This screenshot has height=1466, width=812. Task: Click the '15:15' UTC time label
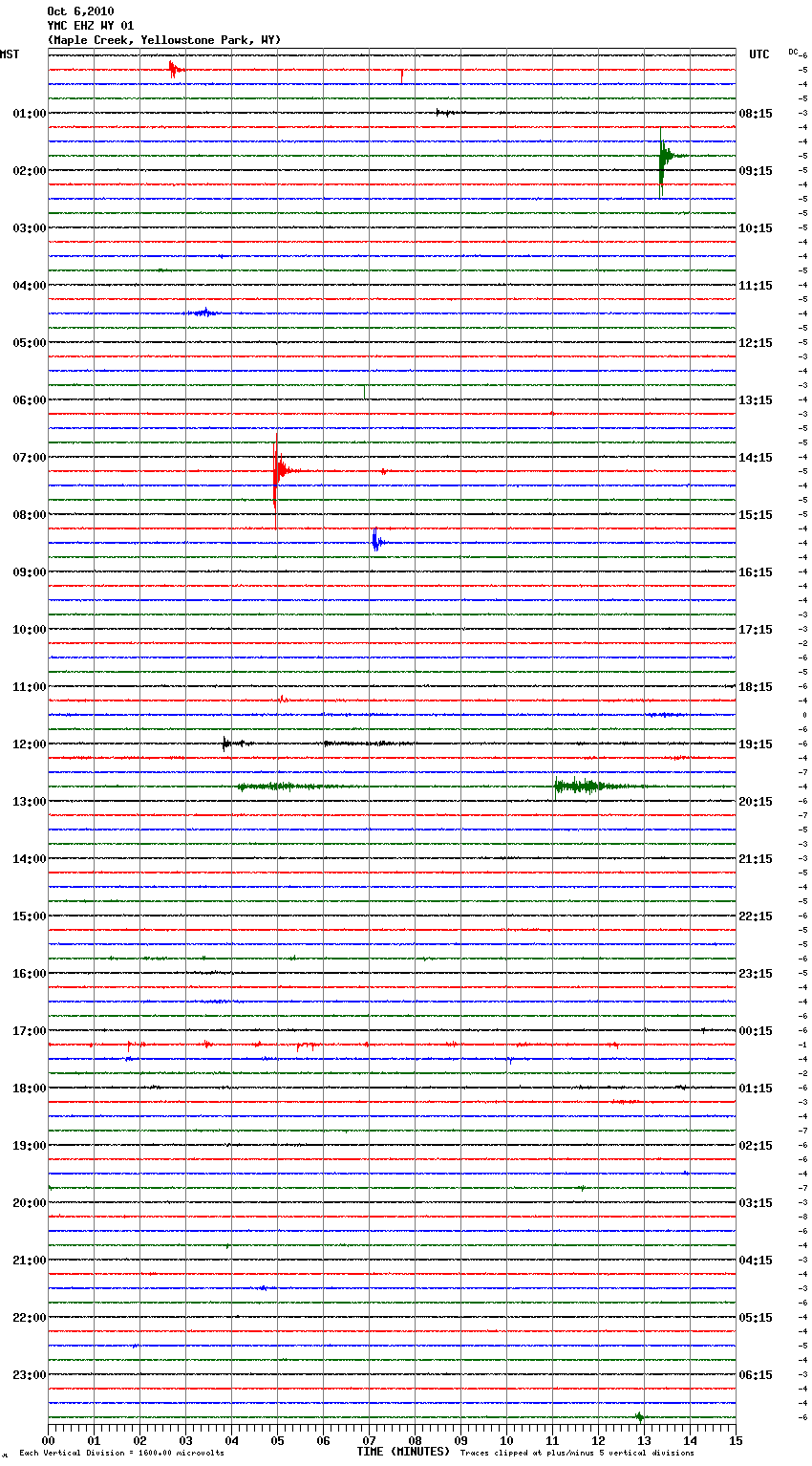[x=756, y=514]
